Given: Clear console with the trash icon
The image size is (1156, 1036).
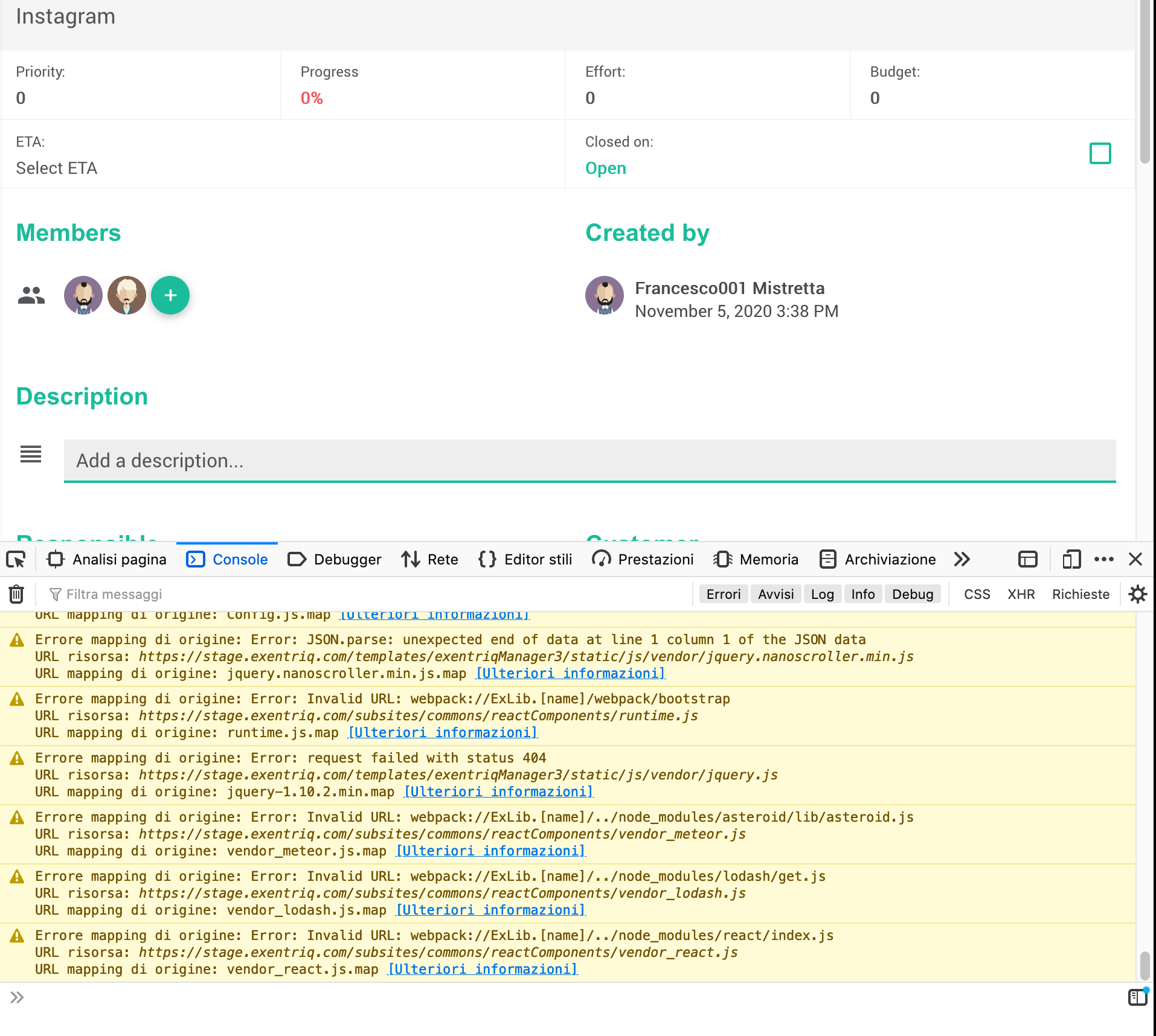Looking at the screenshot, I should pos(16,595).
